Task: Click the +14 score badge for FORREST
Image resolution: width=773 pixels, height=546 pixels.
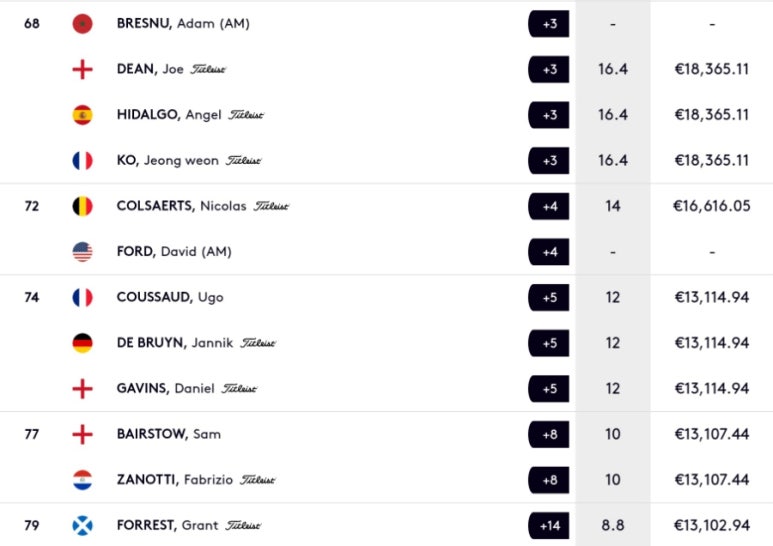Action: point(549,526)
